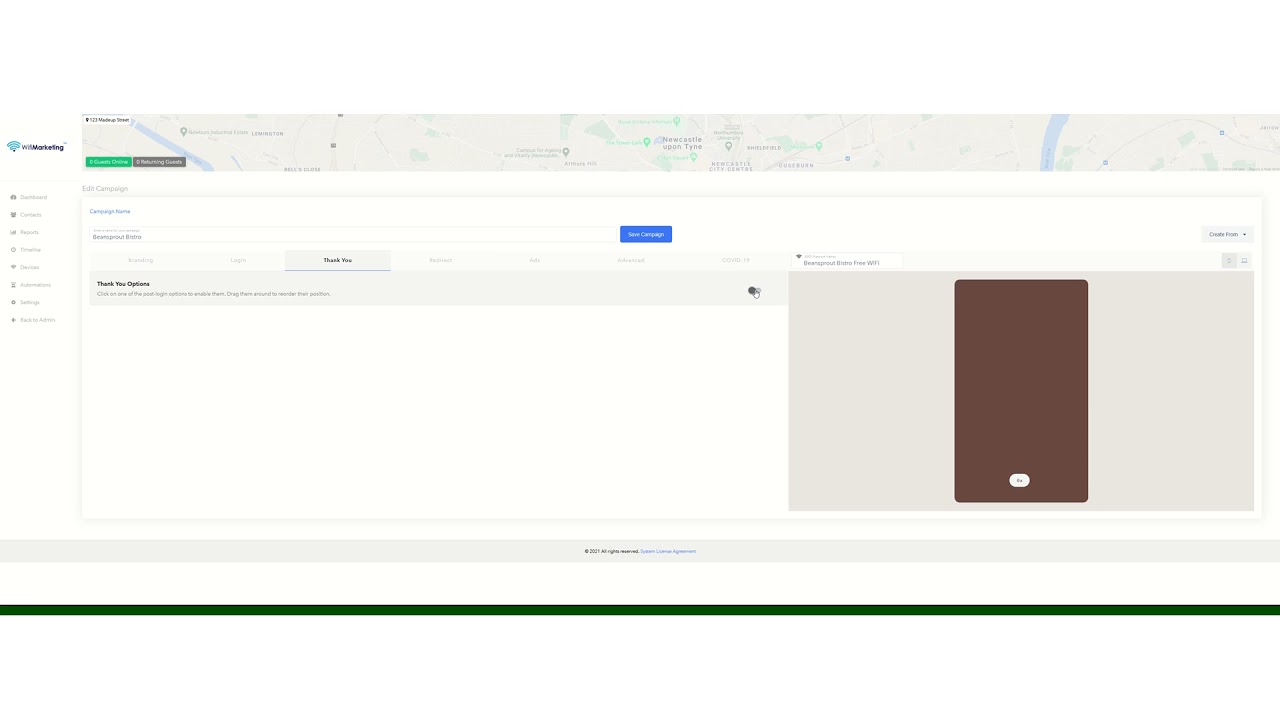
Task: Switch to the Login tab
Action: [x=238, y=260]
